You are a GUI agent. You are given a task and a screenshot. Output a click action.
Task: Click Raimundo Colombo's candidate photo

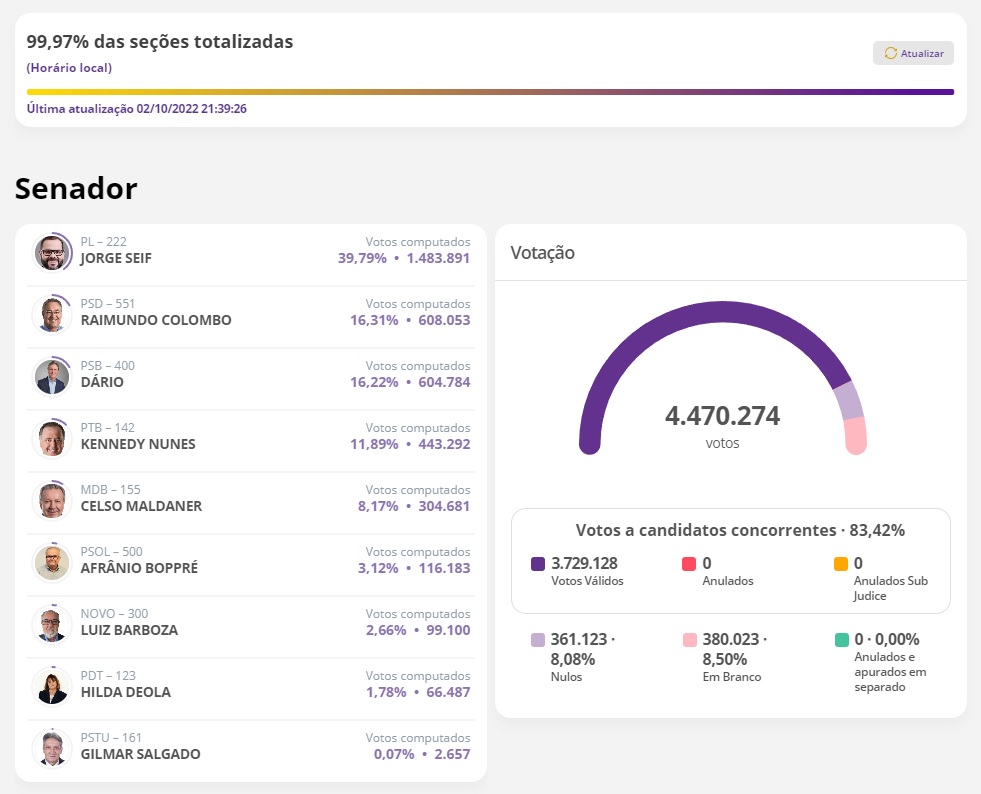click(x=51, y=315)
